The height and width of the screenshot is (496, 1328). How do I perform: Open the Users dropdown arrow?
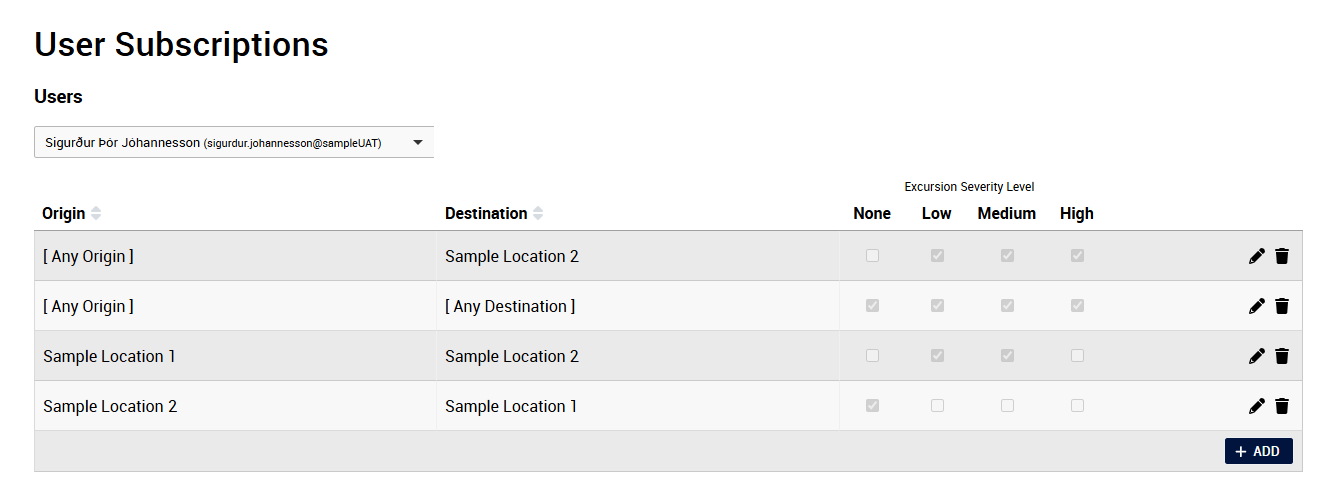pos(418,143)
